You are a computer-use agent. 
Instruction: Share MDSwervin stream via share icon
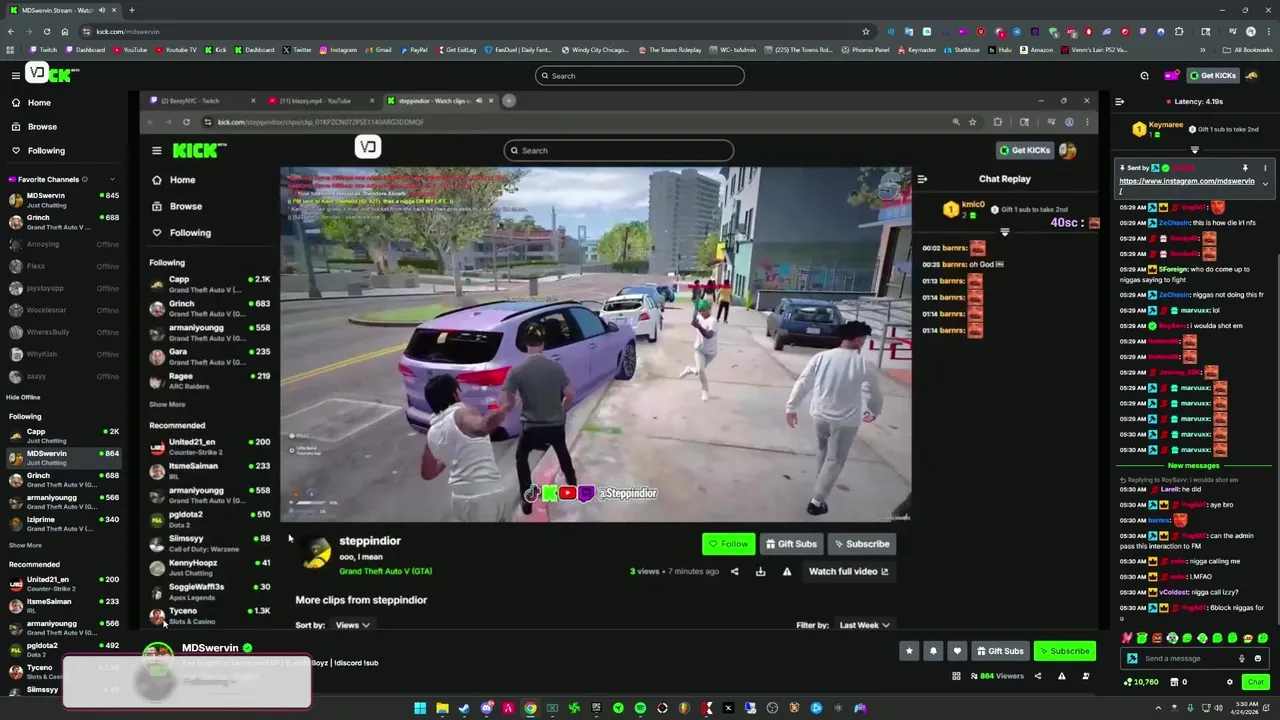click(x=1037, y=676)
